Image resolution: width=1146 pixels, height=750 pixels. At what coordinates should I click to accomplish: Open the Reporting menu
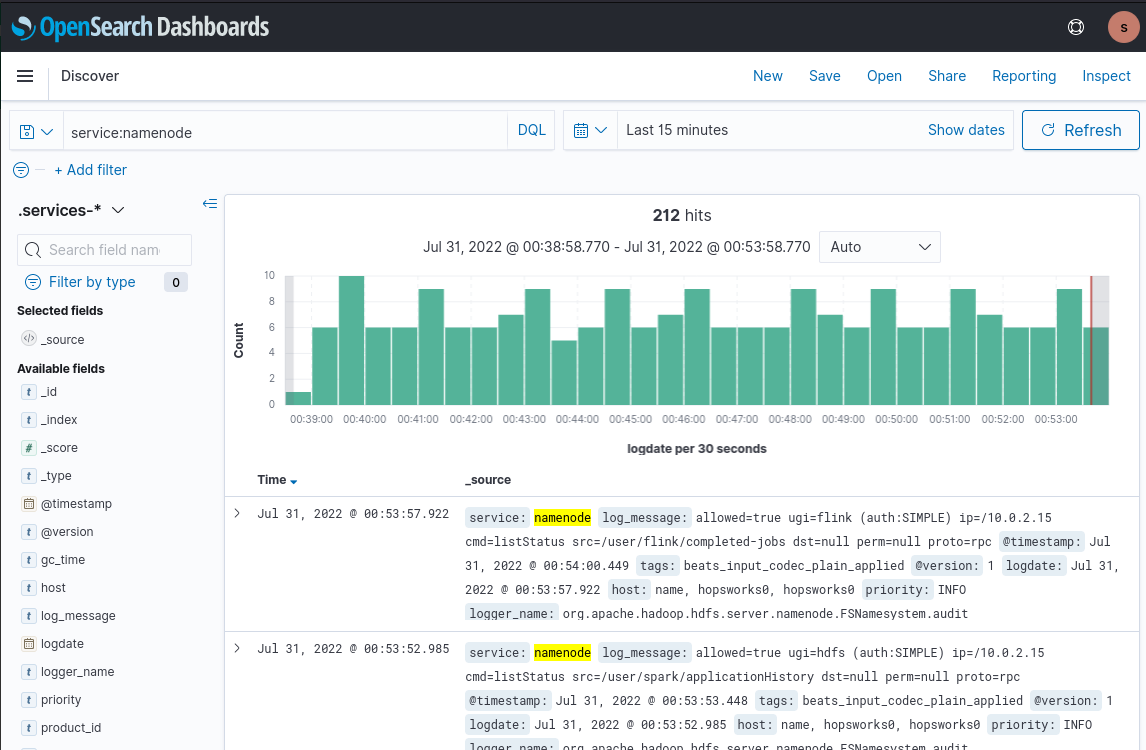point(1024,76)
